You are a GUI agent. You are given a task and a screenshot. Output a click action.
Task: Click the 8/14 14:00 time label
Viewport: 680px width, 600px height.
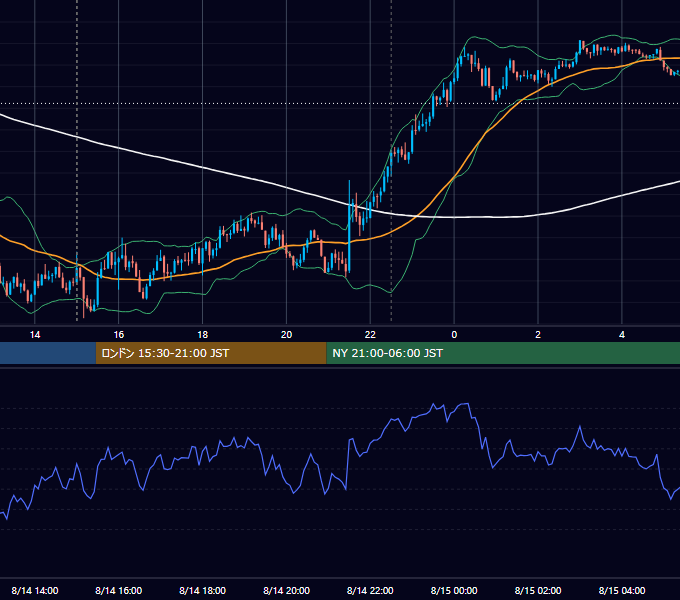(x=35, y=590)
